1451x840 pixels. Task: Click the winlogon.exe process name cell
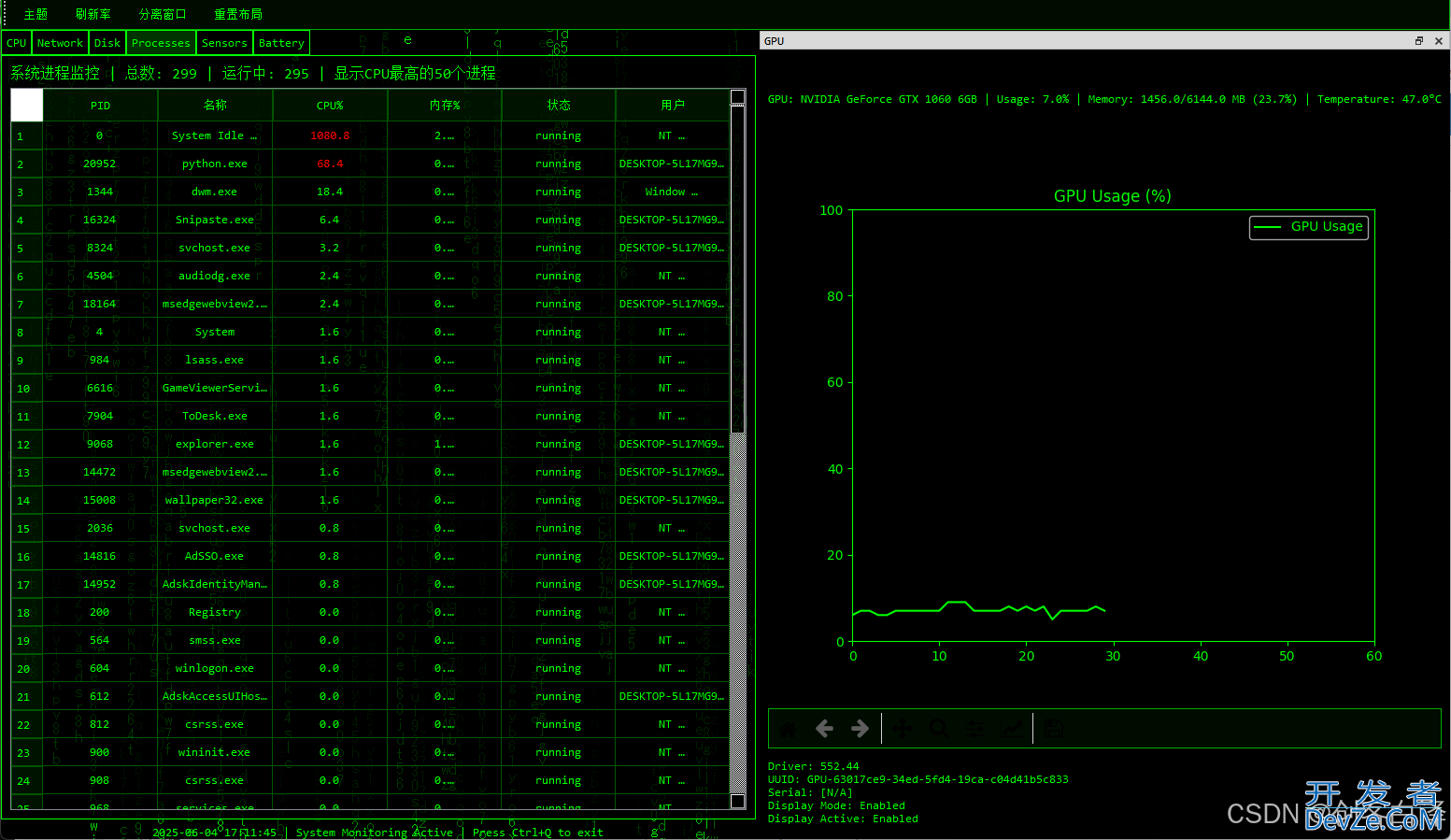pos(215,668)
